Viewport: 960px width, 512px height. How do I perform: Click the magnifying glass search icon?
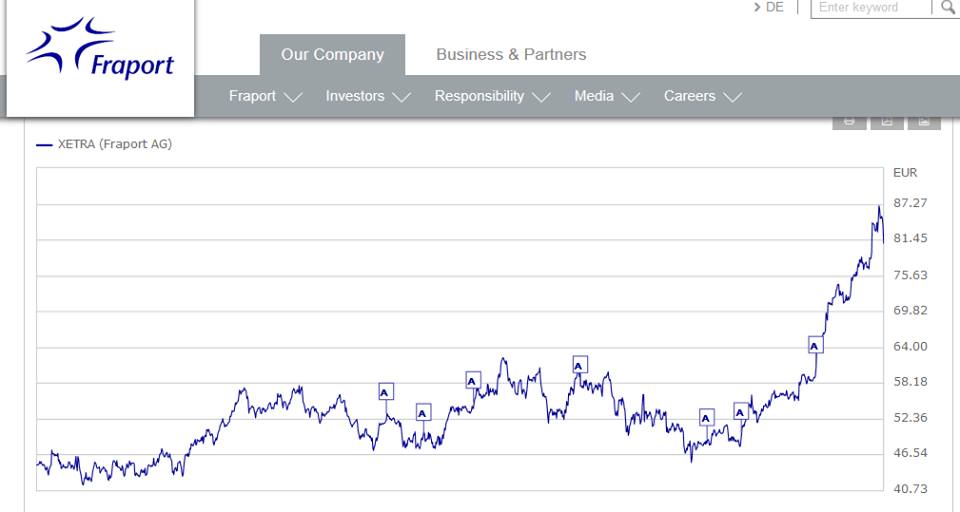tap(947, 8)
